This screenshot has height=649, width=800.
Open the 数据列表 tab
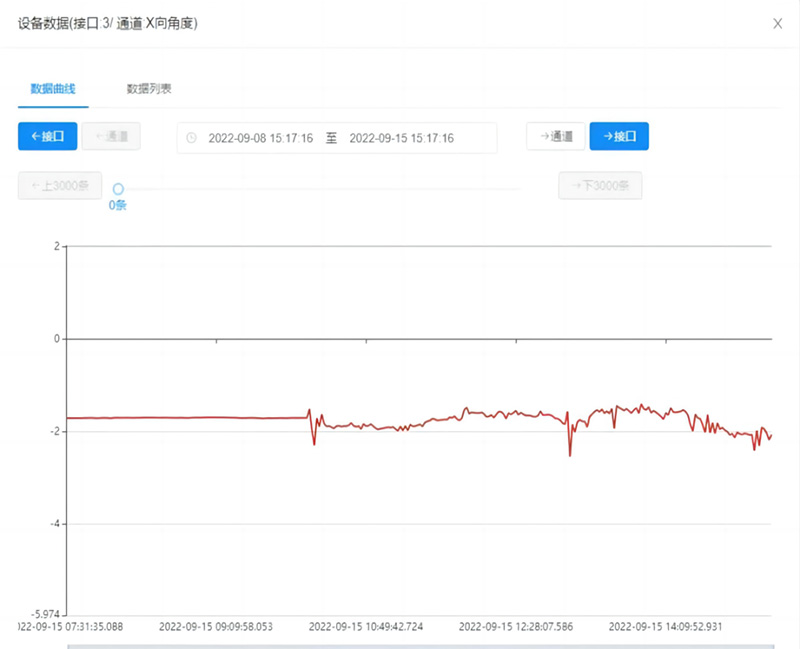149,88
